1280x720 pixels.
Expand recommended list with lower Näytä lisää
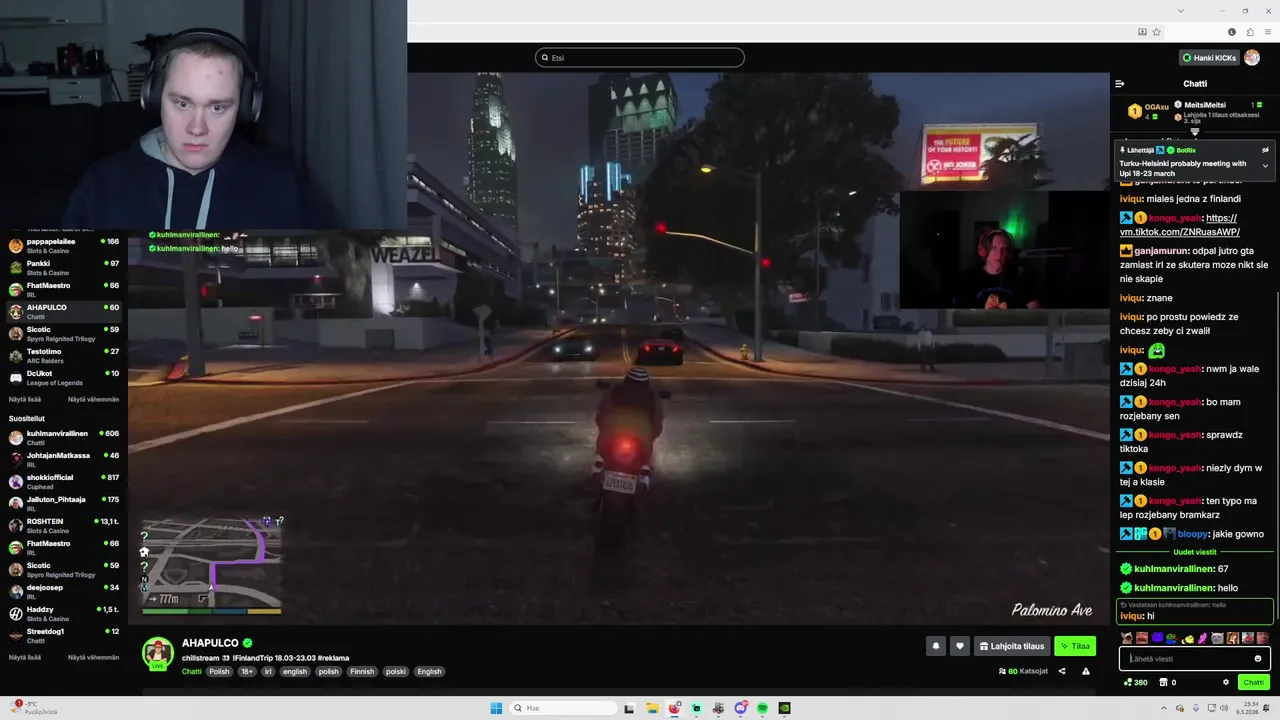23,657
